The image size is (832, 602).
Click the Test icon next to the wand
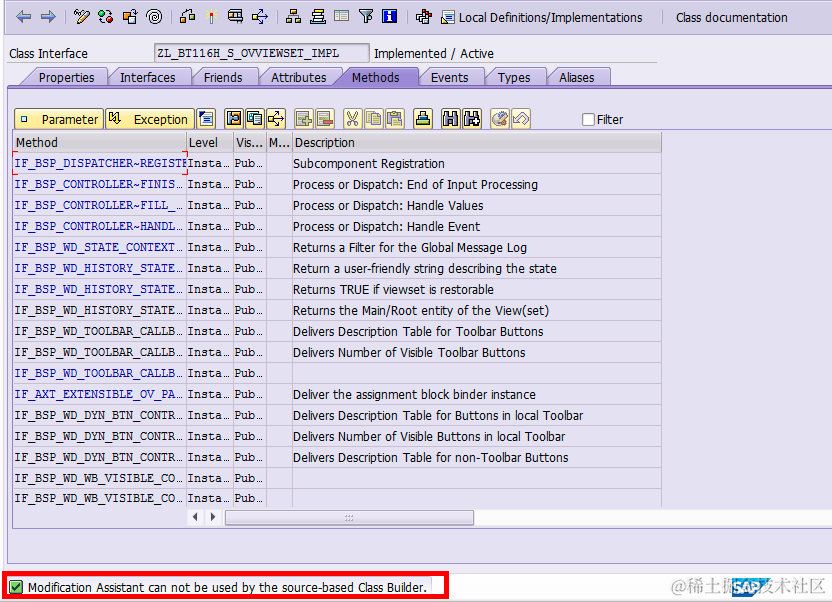235,17
